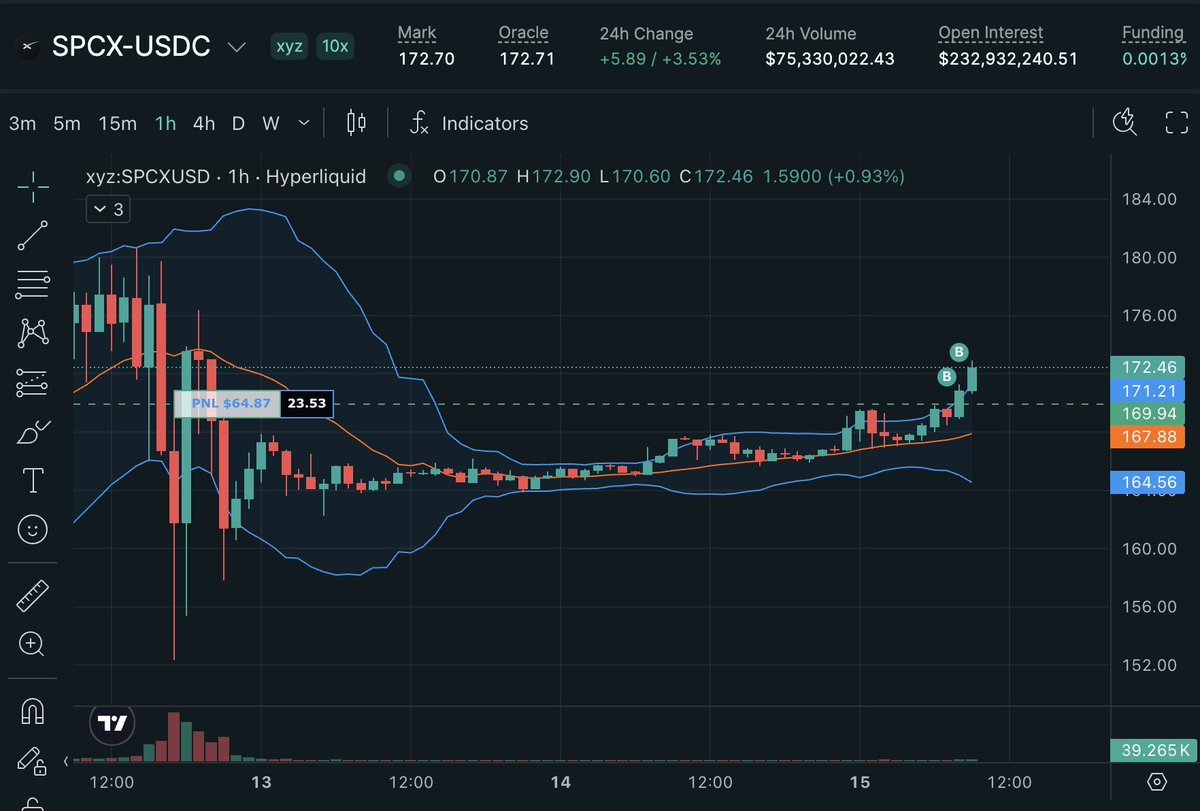Screen dimensions: 1200x811
Task: Click the 10x leverage badge
Action: point(335,46)
